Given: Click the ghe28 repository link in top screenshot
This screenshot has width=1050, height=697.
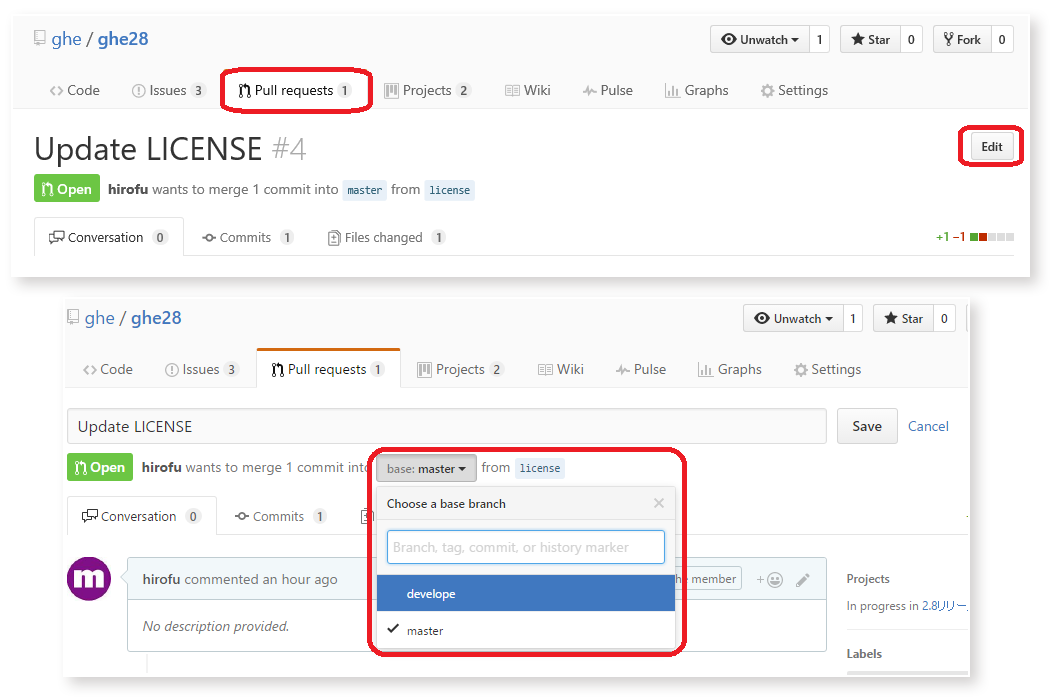Looking at the screenshot, I should click(x=123, y=39).
